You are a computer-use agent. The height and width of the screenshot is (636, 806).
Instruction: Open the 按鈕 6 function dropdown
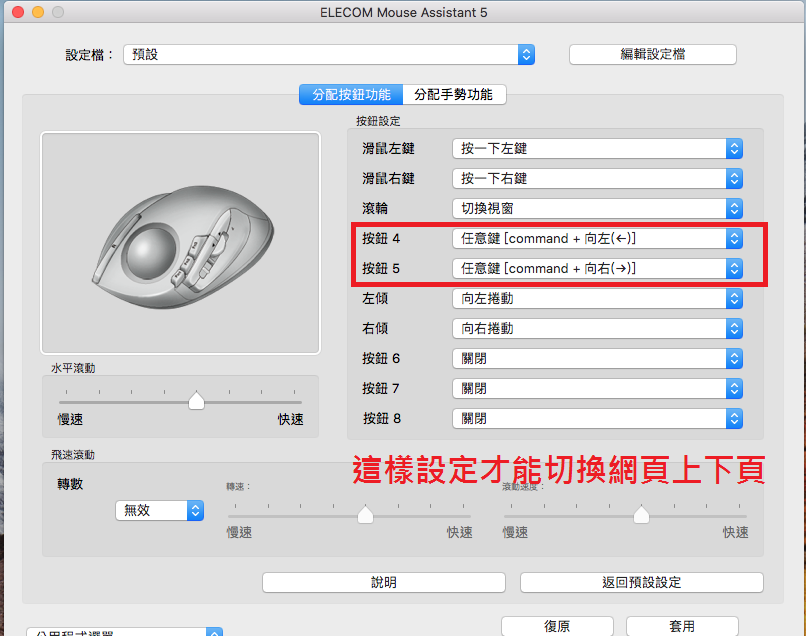(597, 358)
